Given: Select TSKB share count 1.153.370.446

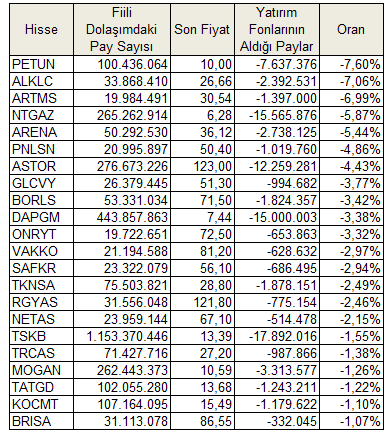Looking at the screenshot, I should point(122,336).
